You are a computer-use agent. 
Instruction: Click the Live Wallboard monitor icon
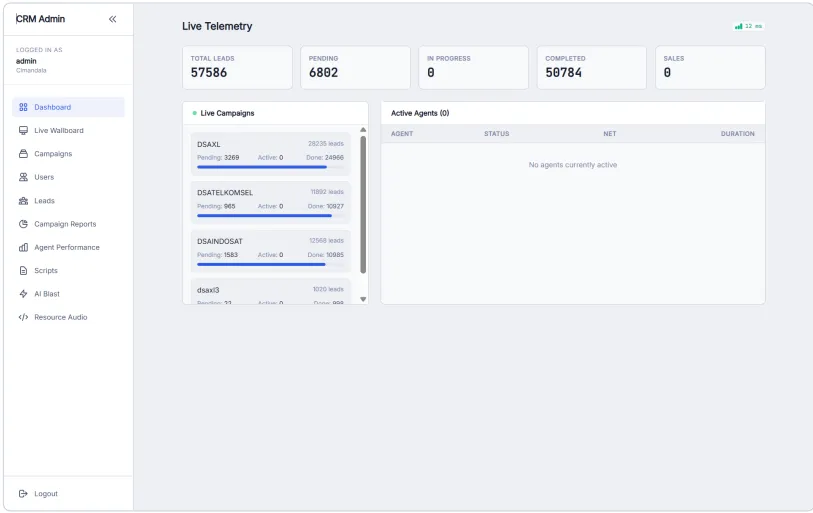point(23,131)
